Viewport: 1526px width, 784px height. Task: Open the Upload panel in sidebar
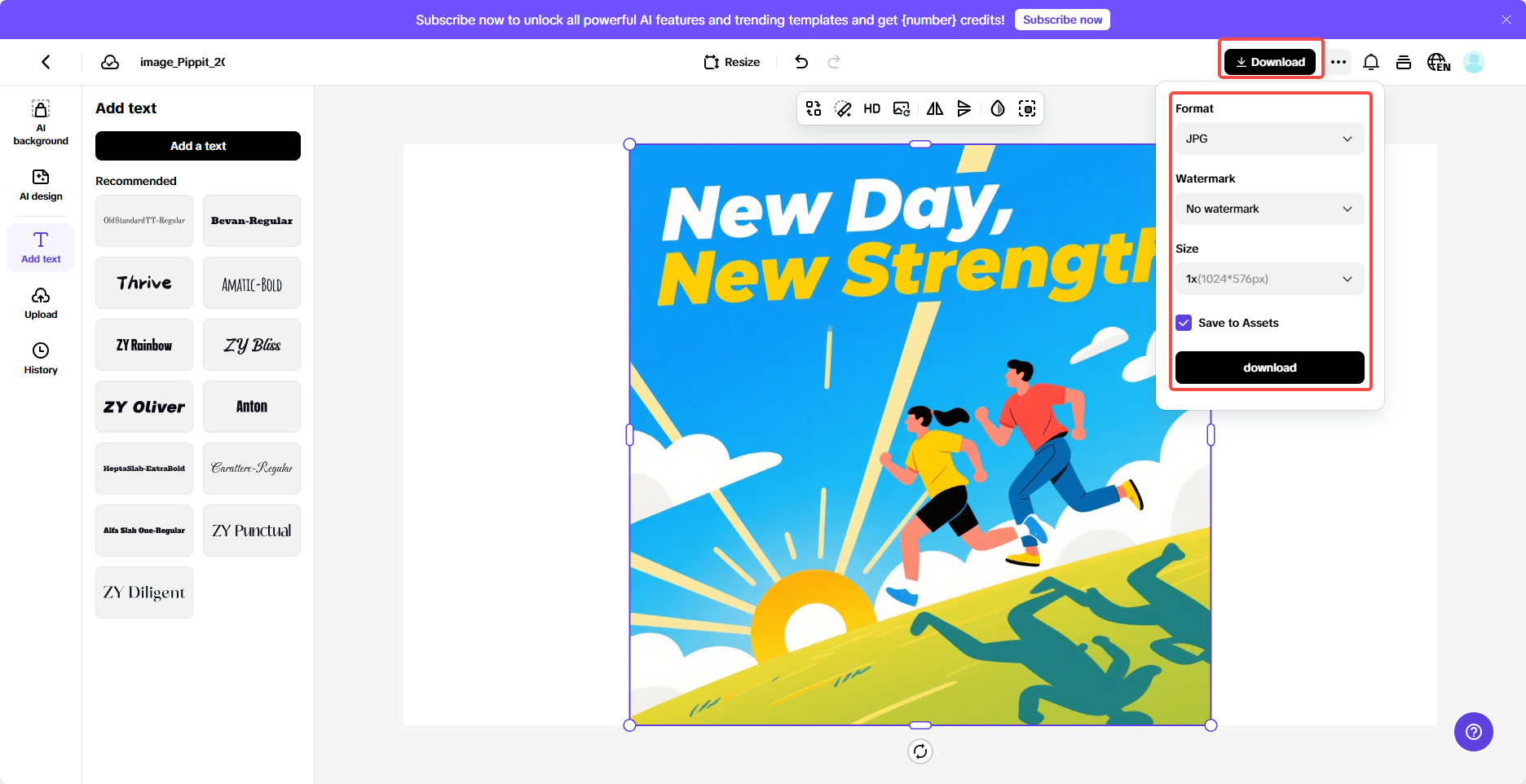pyautogui.click(x=41, y=302)
